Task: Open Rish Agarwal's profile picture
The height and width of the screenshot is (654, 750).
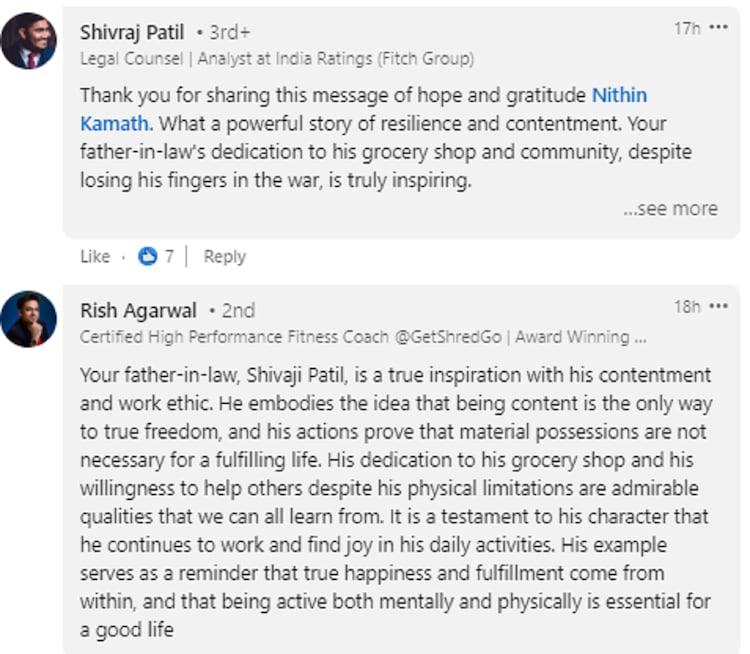Action: 28,319
